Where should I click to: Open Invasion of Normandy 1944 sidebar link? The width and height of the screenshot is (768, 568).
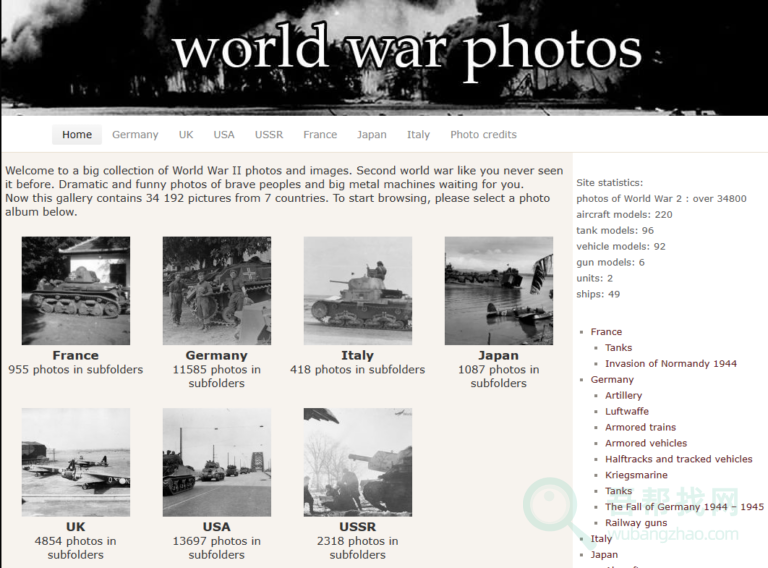point(670,364)
